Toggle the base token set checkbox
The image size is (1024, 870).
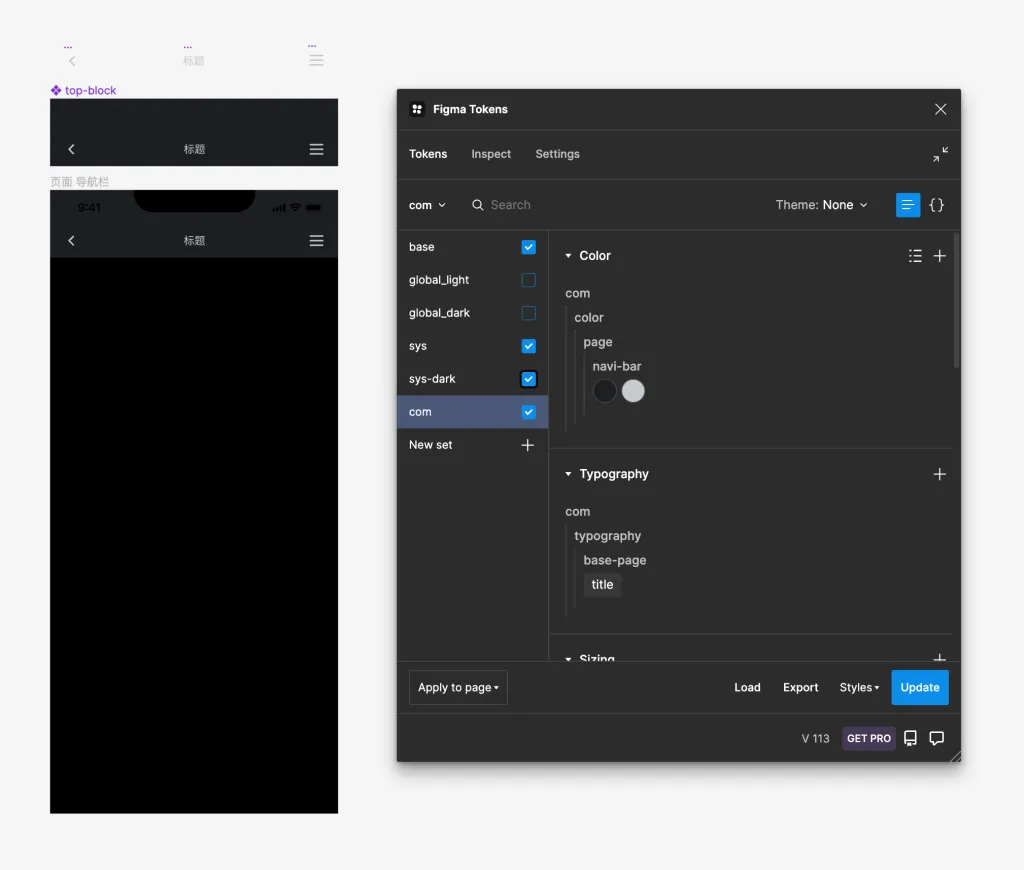click(528, 247)
